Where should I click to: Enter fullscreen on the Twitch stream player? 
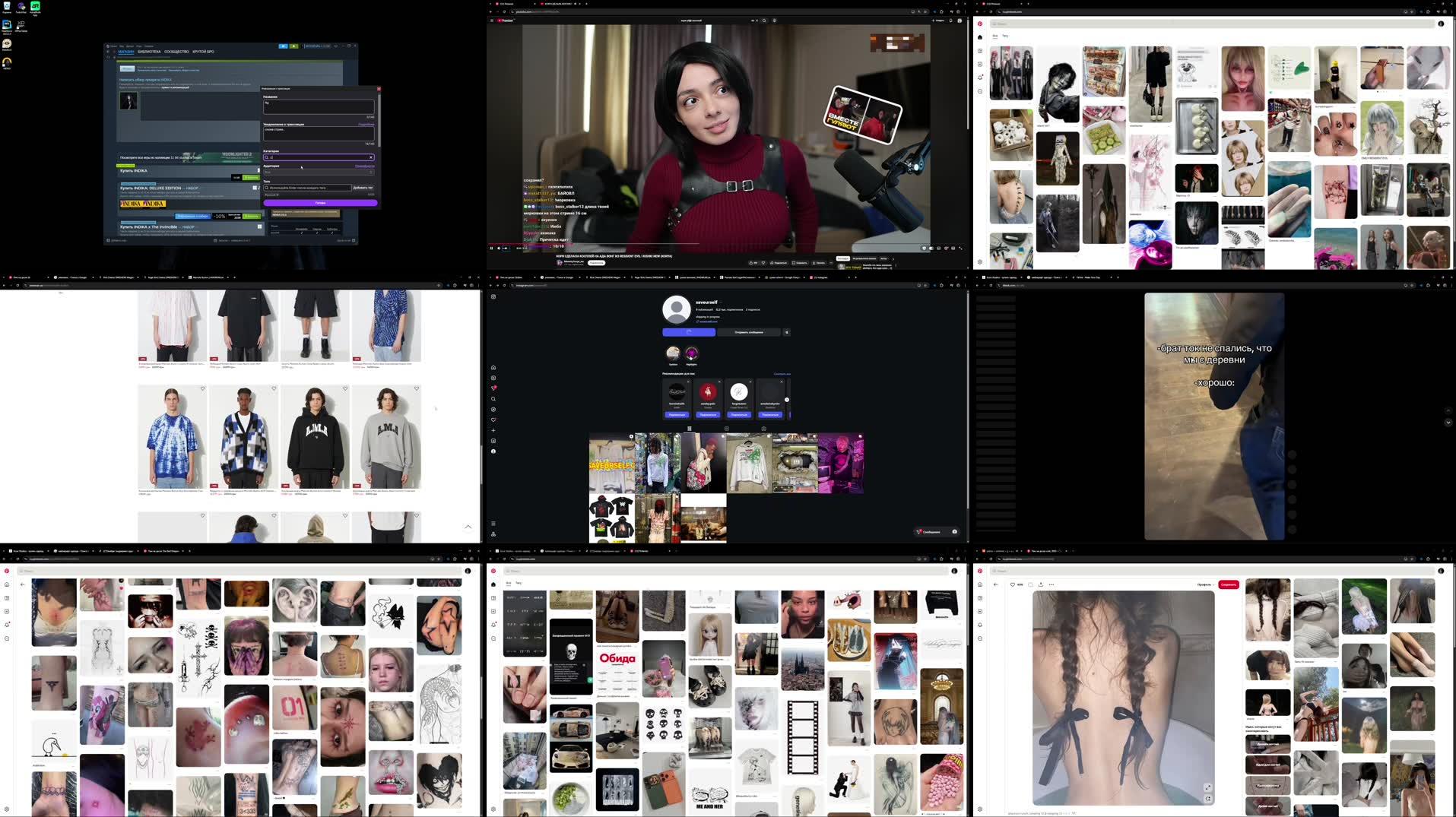[x=961, y=249]
